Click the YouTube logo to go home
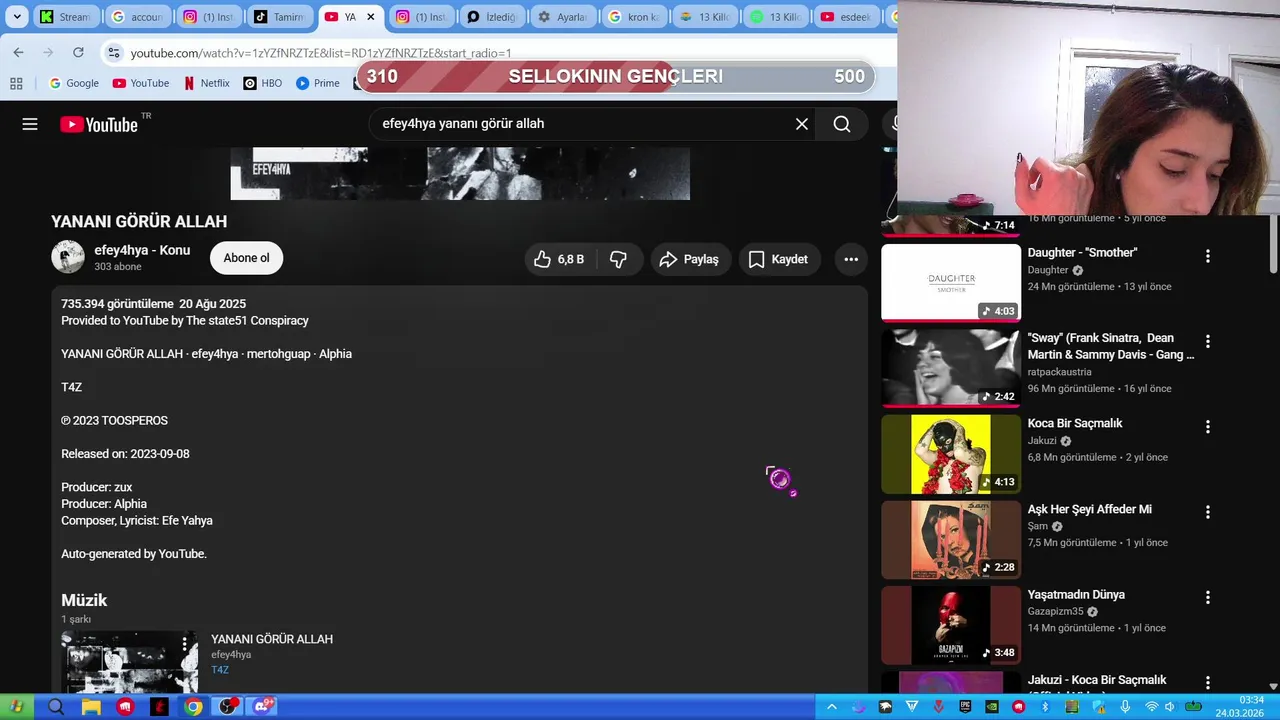This screenshot has height=720, width=1280. click(98, 124)
